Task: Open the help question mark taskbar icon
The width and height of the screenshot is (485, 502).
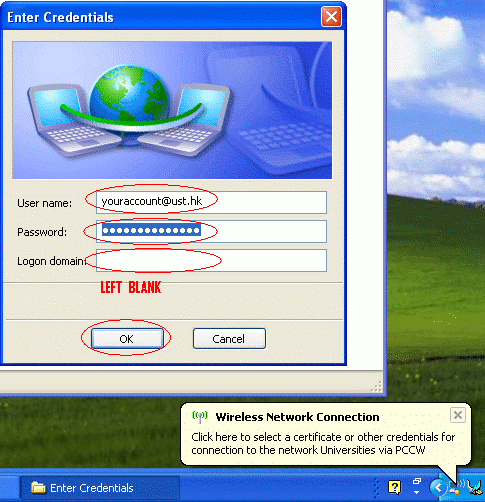Action: click(395, 488)
